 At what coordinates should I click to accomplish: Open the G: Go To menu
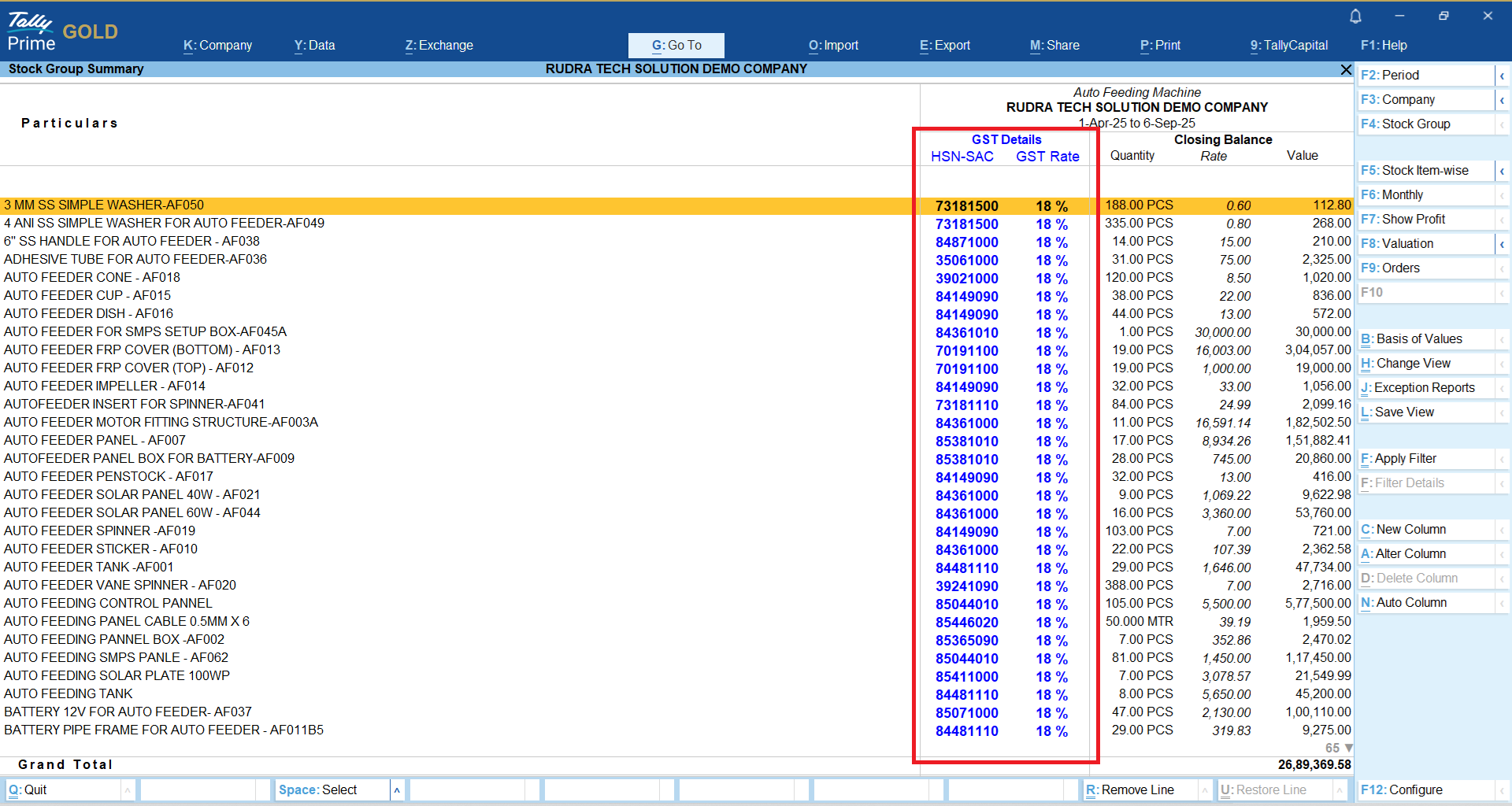click(x=676, y=46)
